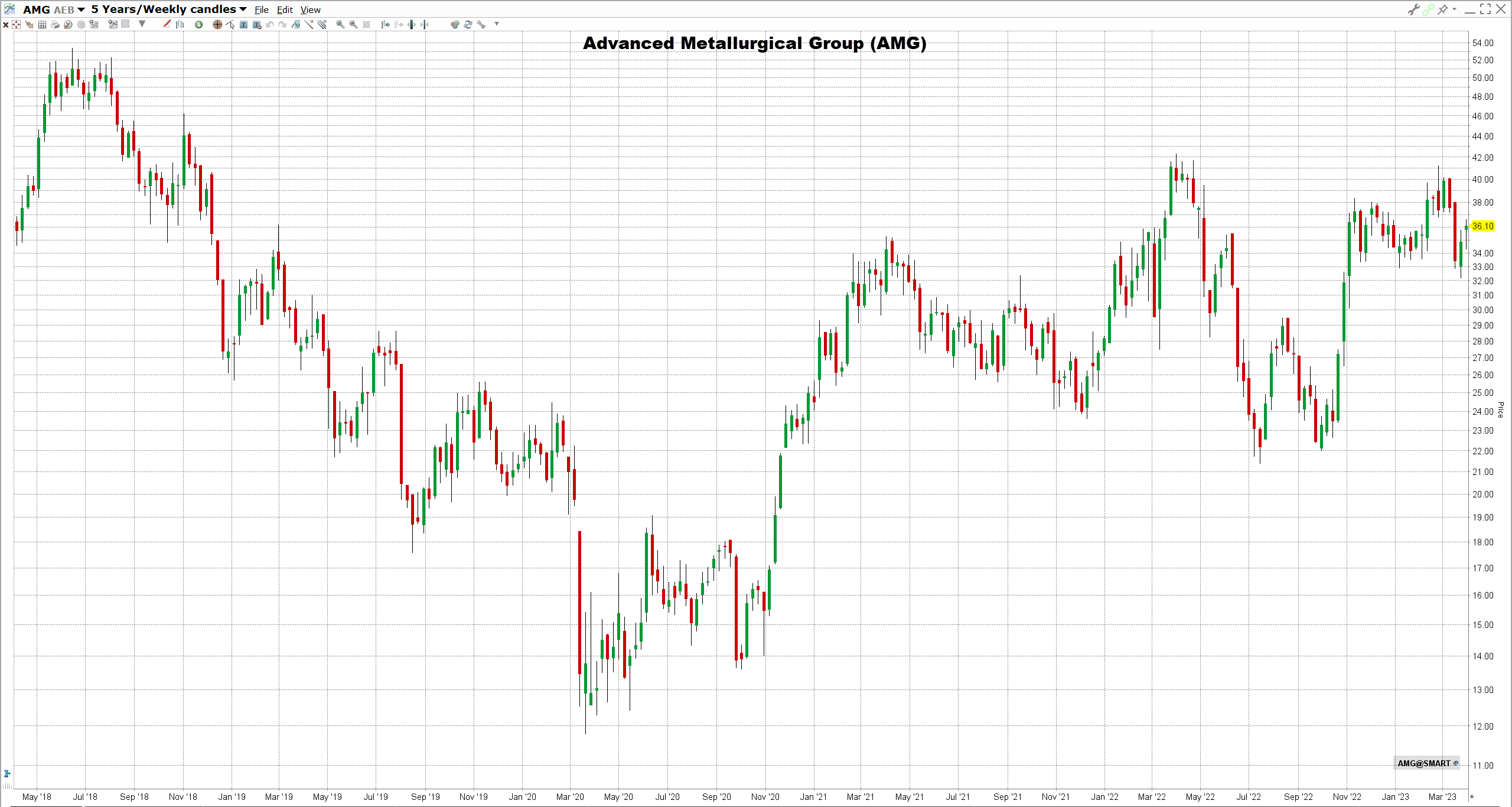Click the bar-chart style icon
The width and height of the screenshot is (1512, 807).
pos(180,24)
